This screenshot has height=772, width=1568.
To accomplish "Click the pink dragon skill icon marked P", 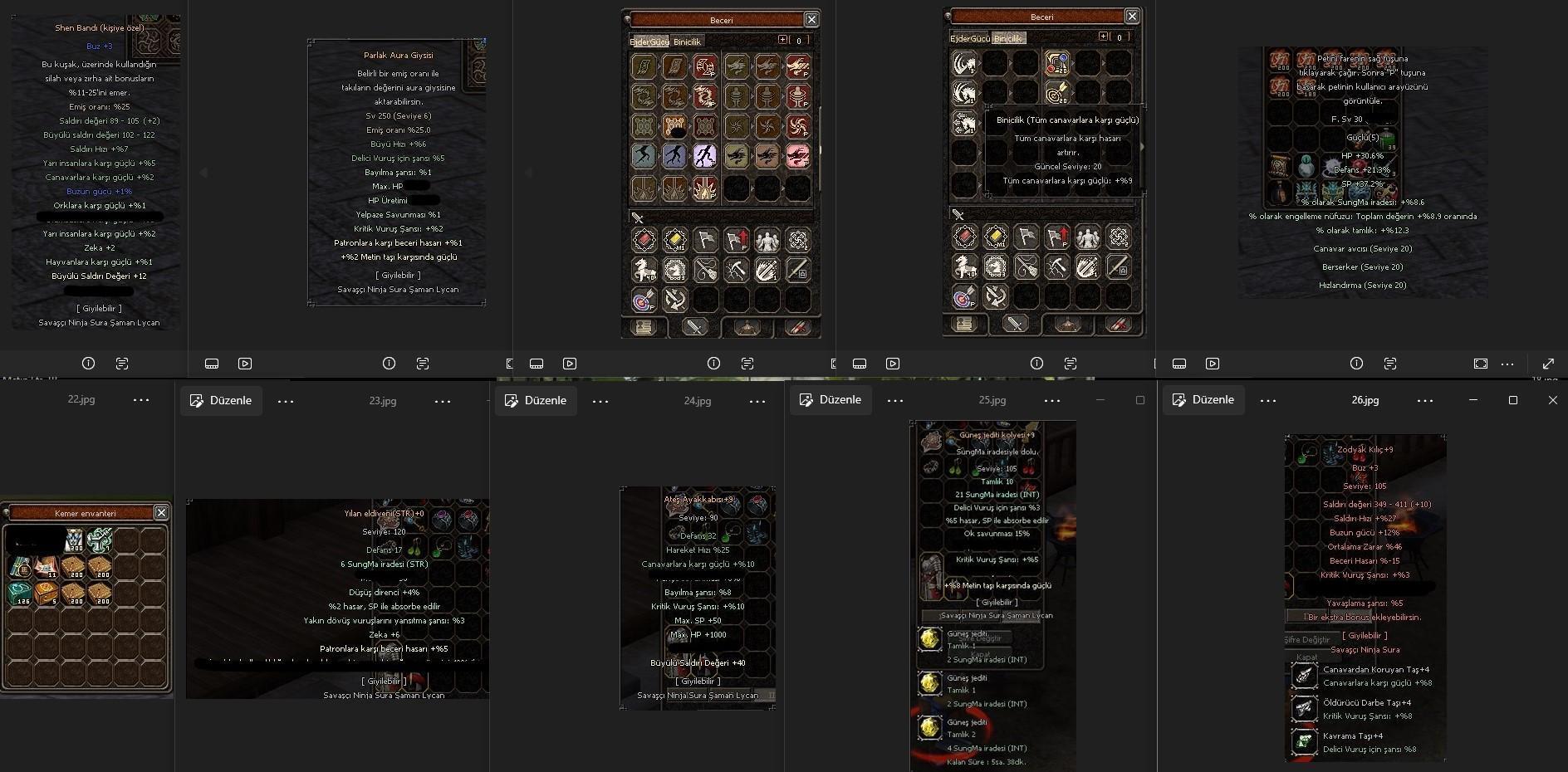I will coord(798,155).
